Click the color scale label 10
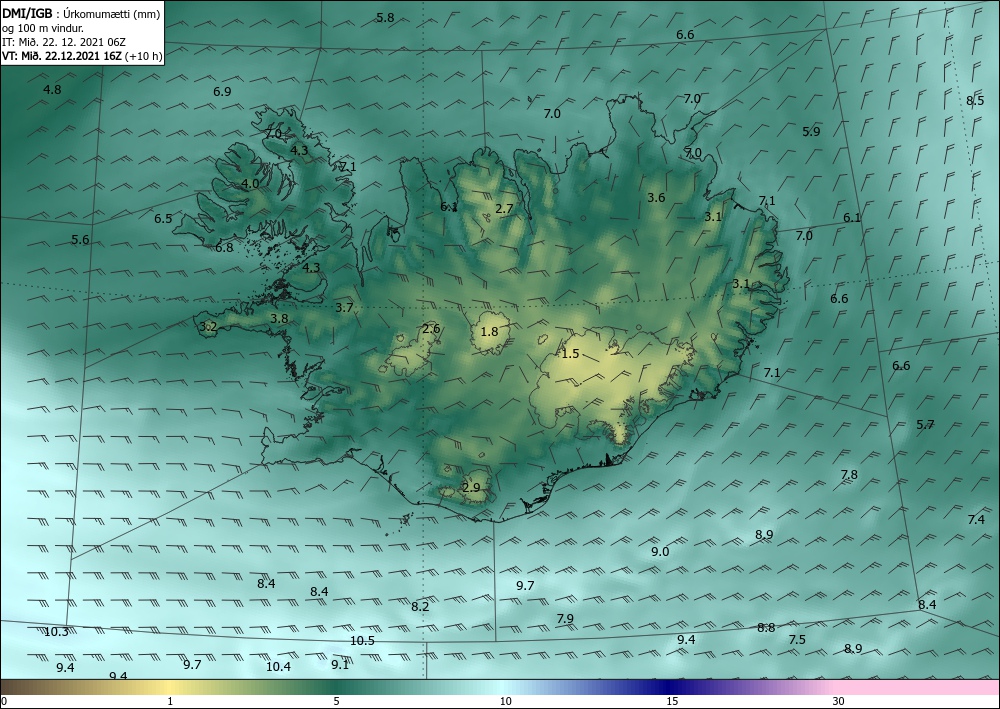 [505, 702]
